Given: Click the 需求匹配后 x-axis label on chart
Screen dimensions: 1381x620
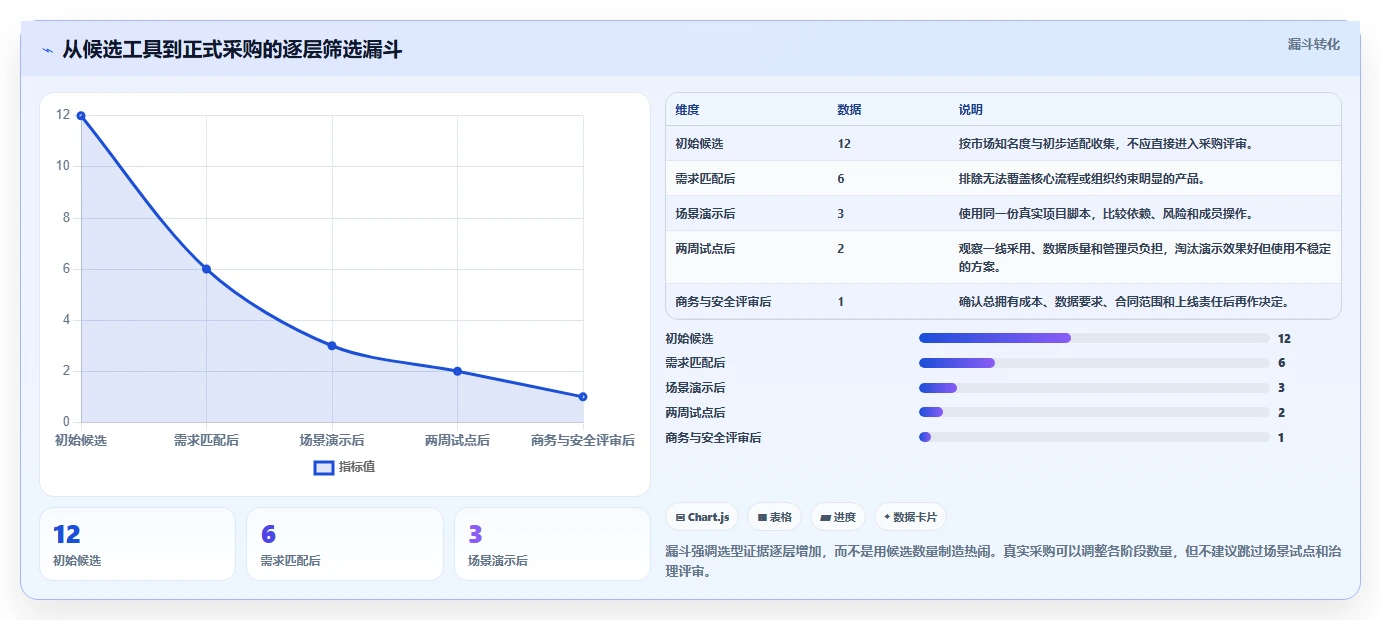Looking at the screenshot, I should [x=206, y=440].
